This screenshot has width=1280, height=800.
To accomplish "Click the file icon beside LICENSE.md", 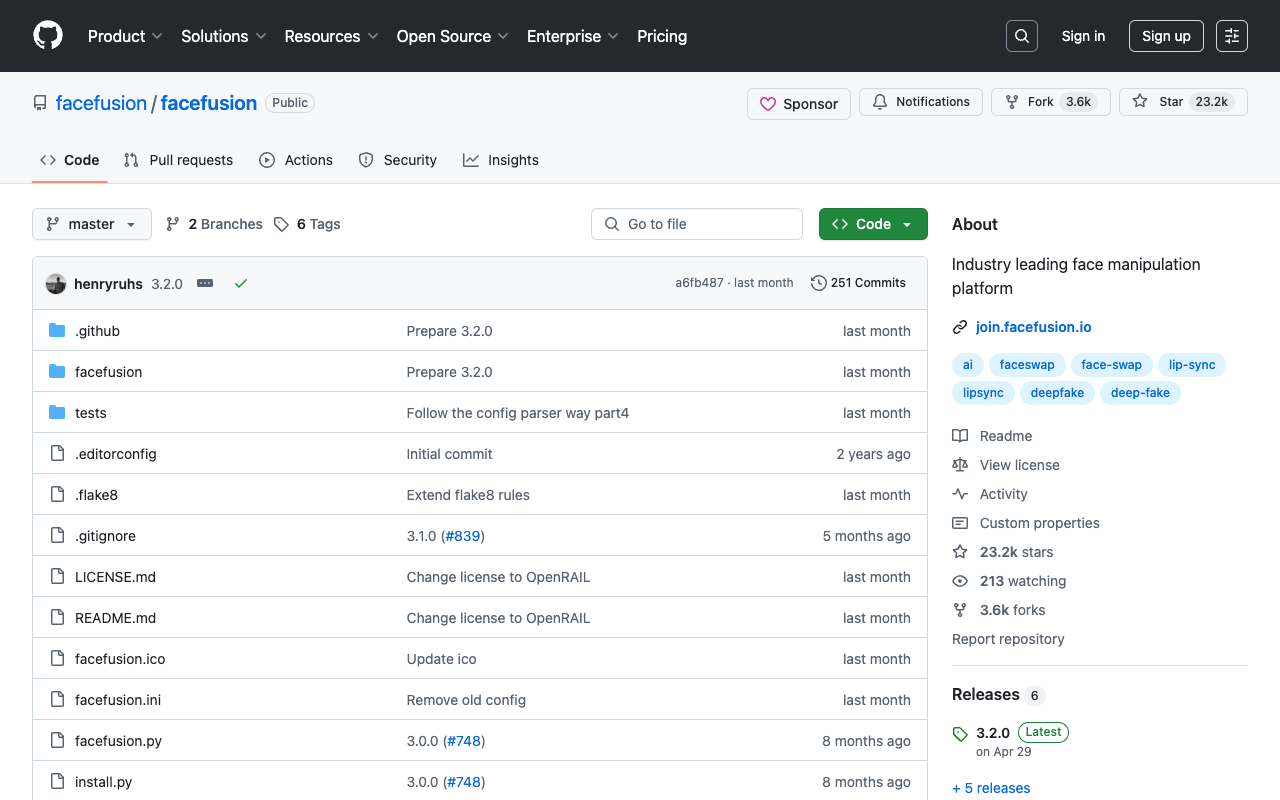I will pyautogui.click(x=57, y=577).
